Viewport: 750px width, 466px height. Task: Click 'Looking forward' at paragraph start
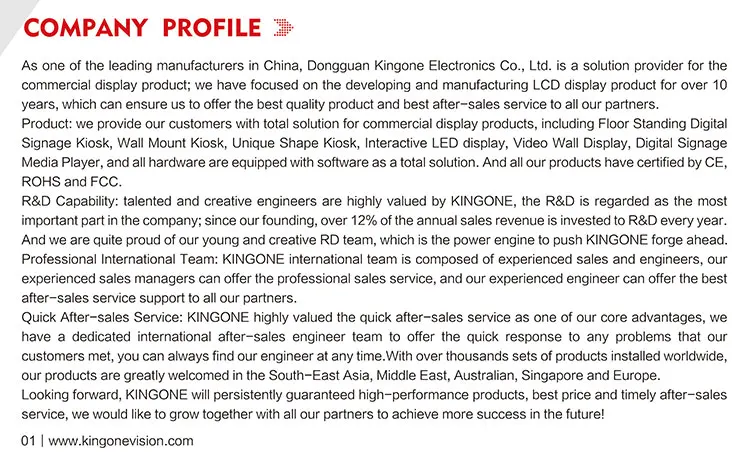(x=71, y=395)
